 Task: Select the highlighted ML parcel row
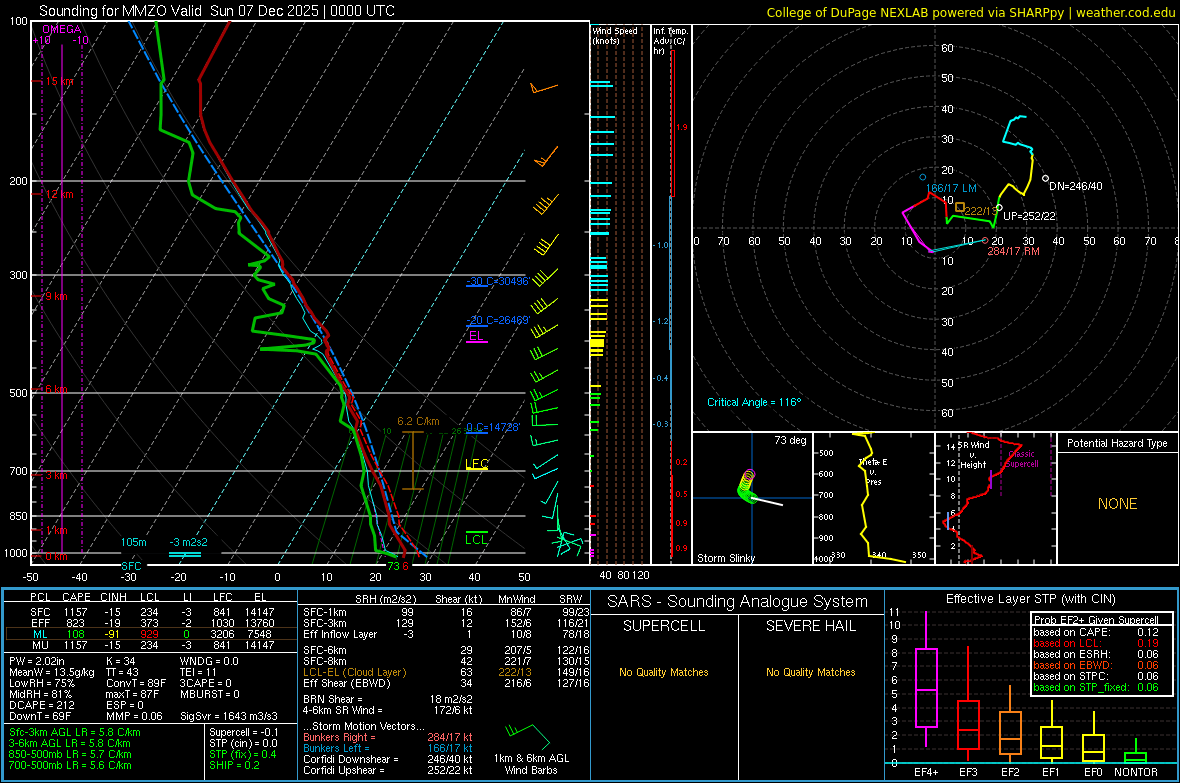point(151,634)
